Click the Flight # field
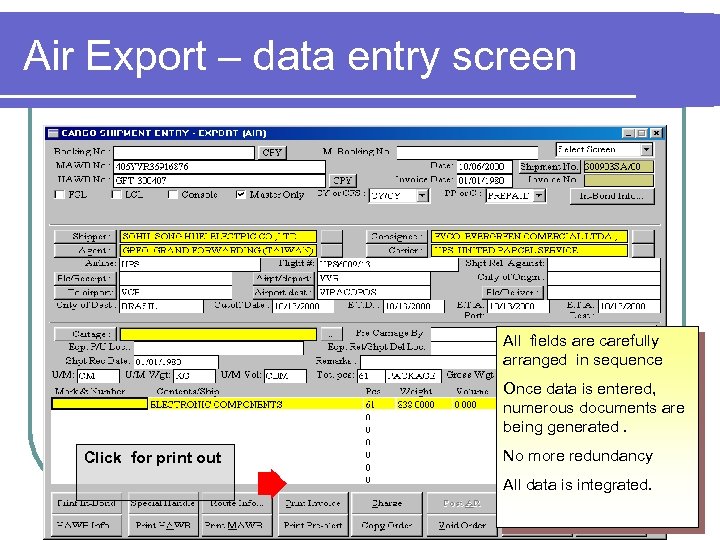This screenshot has width=720, height=540. click(388, 264)
